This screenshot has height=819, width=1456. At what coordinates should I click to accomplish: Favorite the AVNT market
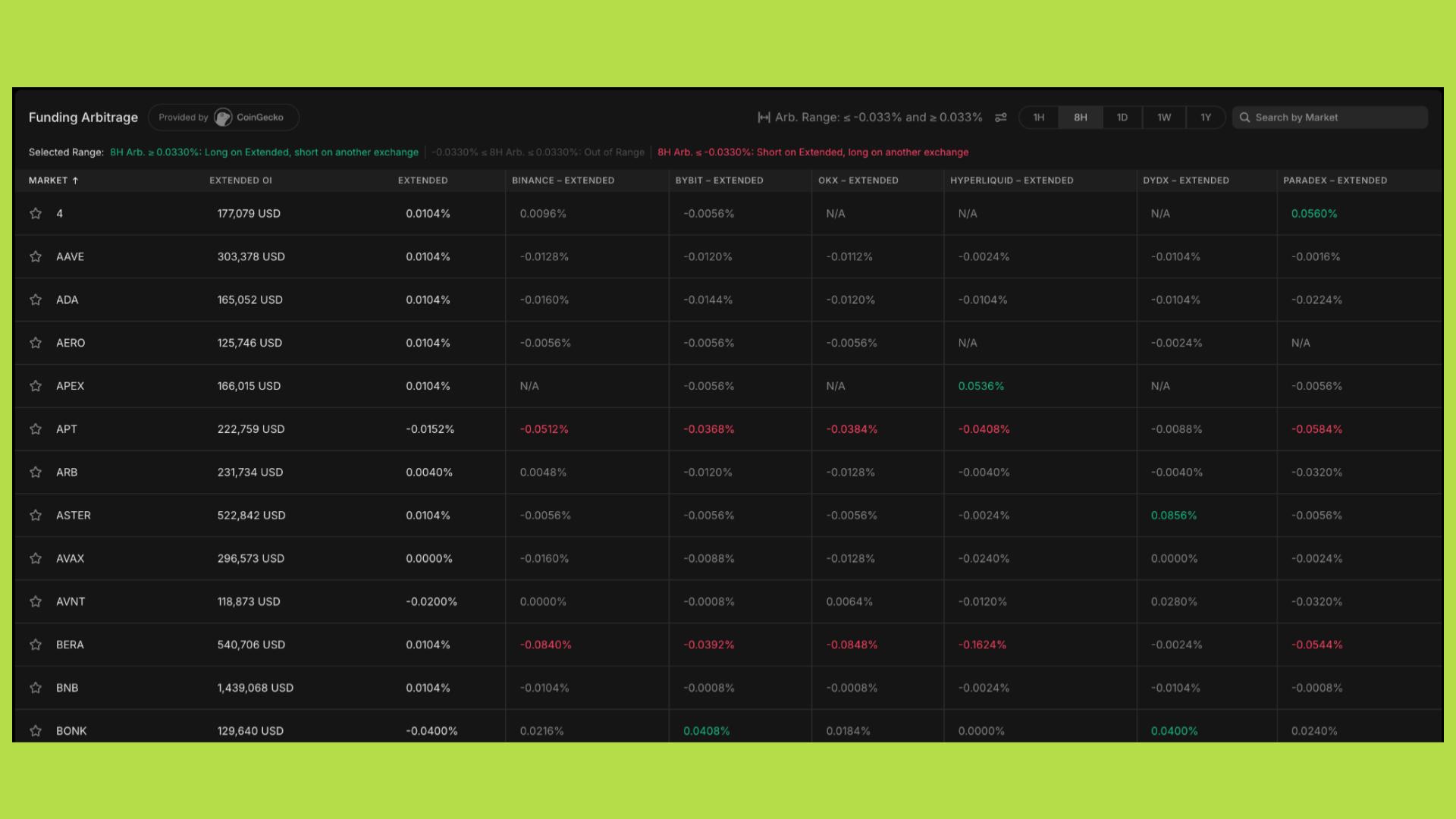(36, 601)
